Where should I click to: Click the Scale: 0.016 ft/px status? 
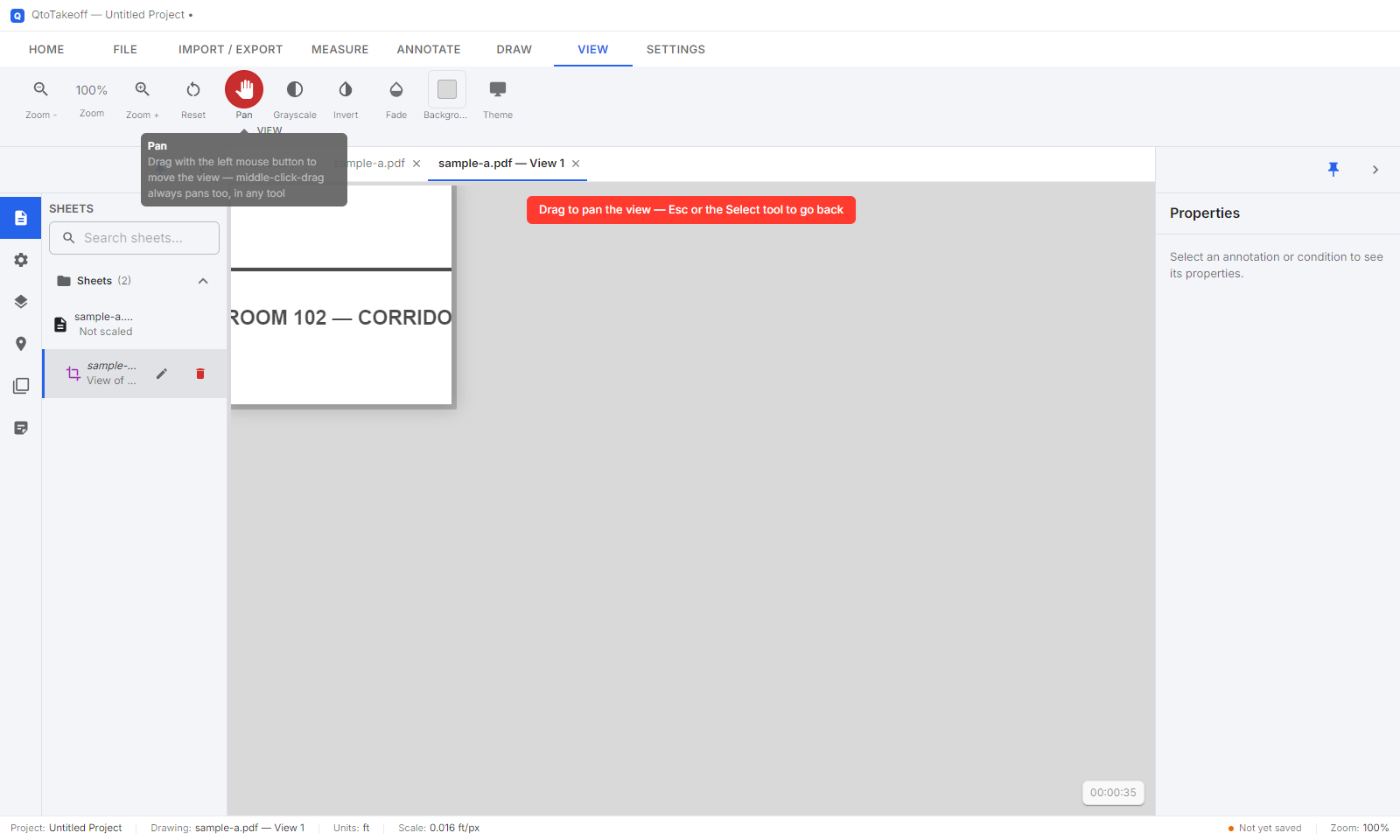coord(439,828)
